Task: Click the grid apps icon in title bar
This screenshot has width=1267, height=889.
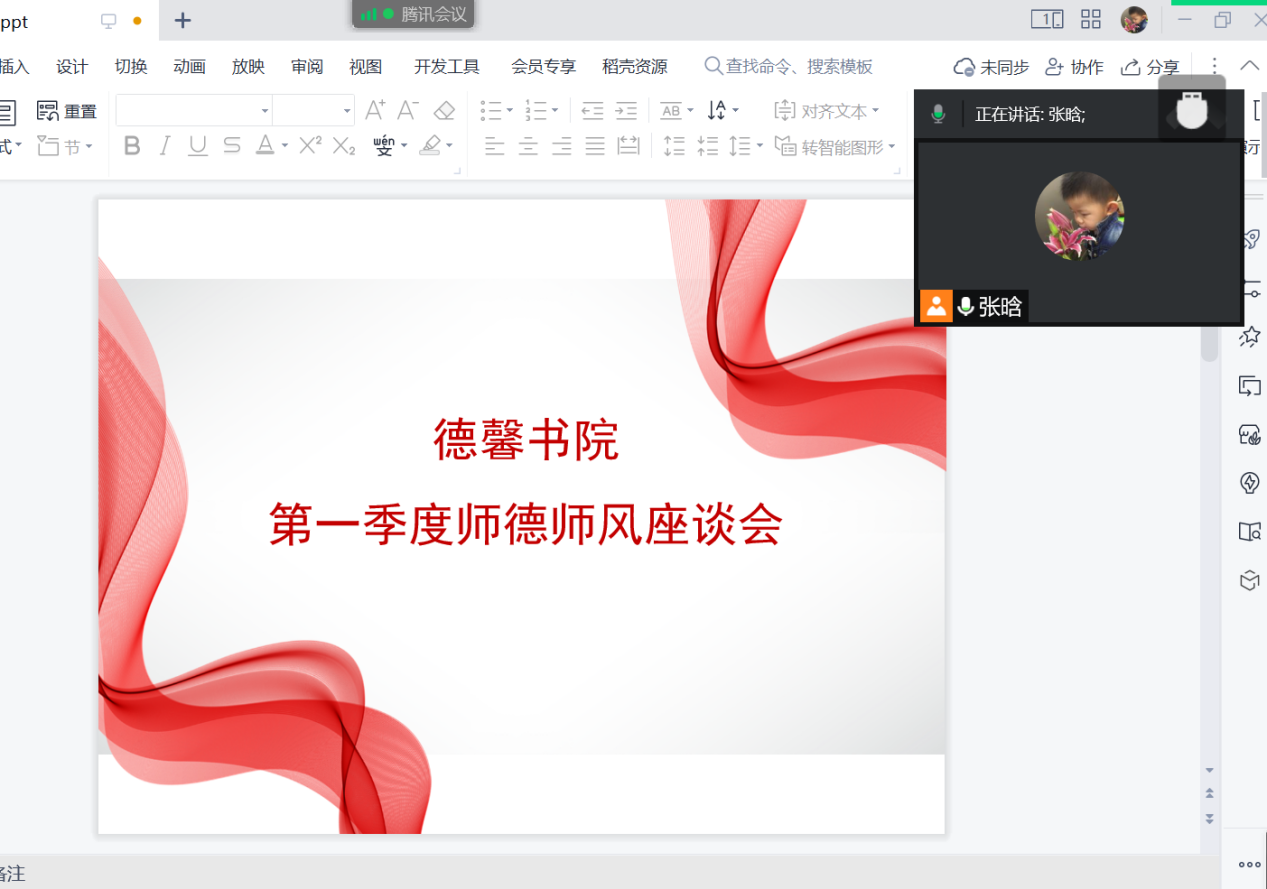Action: [x=1091, y=19]
